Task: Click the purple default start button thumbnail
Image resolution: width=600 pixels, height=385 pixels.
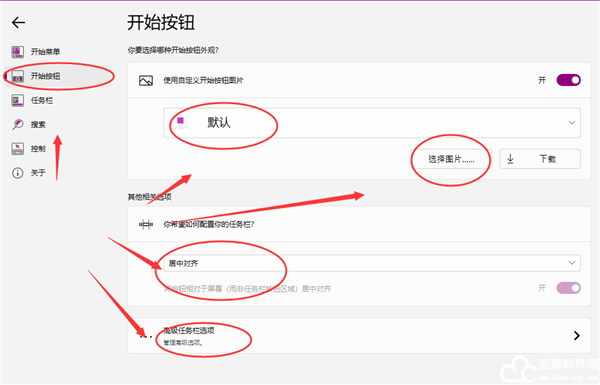Action: tap(183, 123)
